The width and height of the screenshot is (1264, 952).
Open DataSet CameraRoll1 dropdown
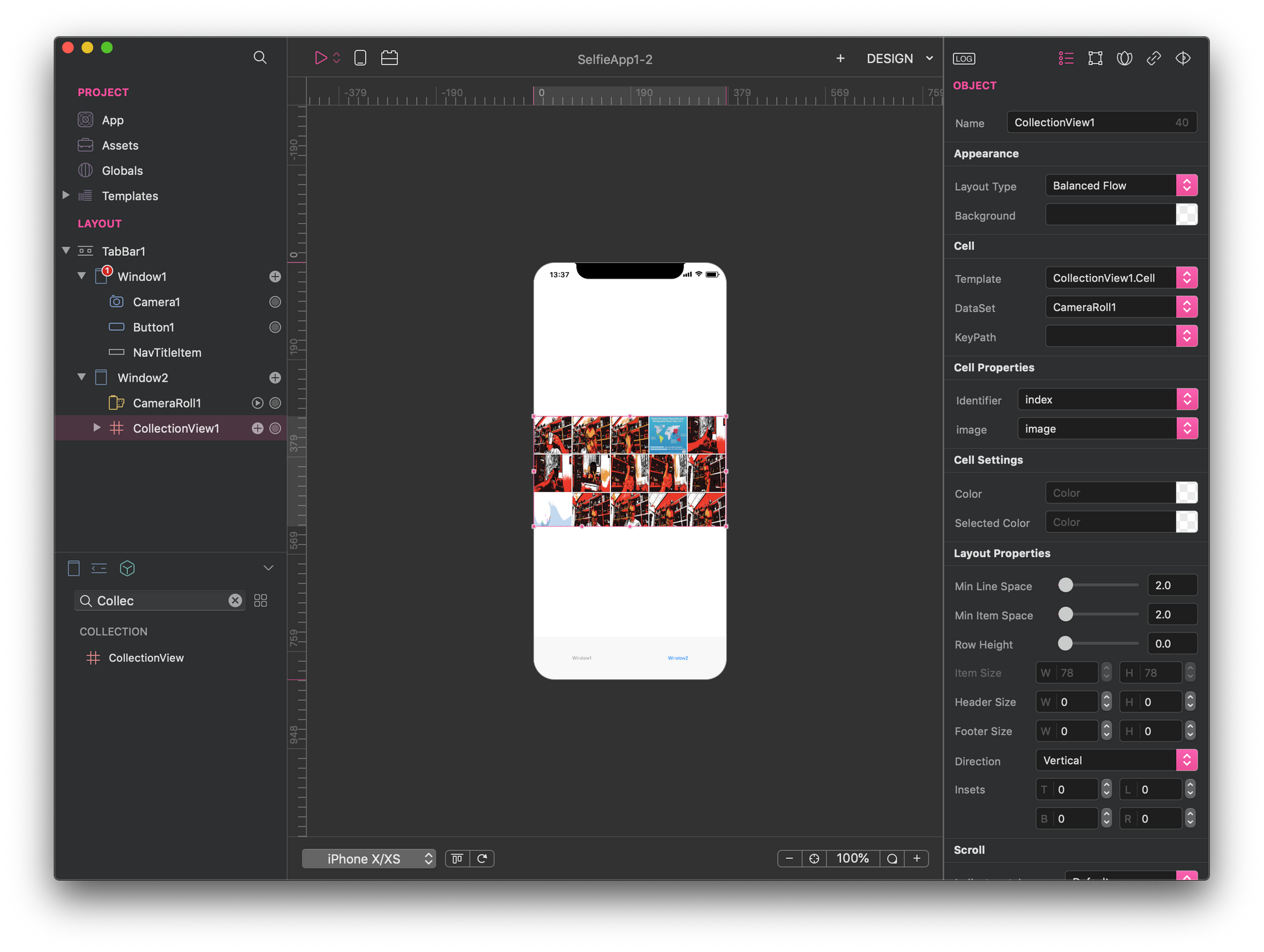pos(1121,307)
